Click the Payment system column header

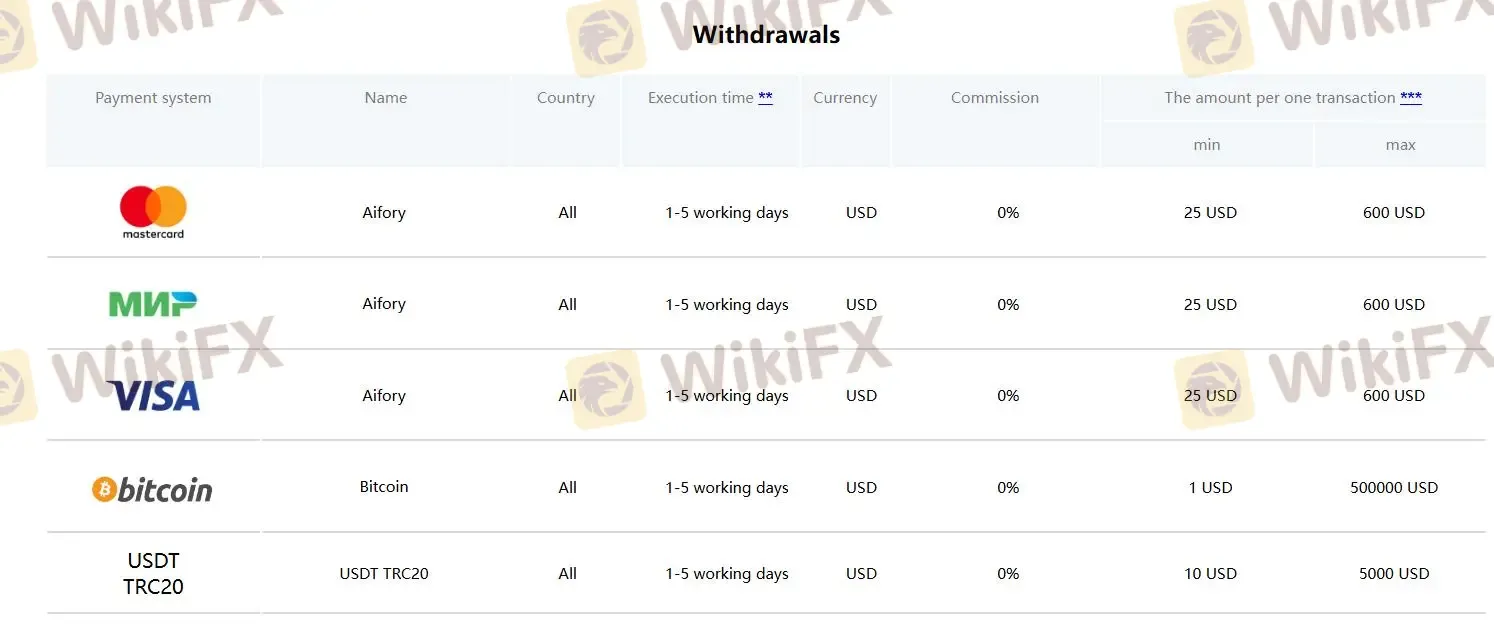pyautogui.click(x=153, y=98)
